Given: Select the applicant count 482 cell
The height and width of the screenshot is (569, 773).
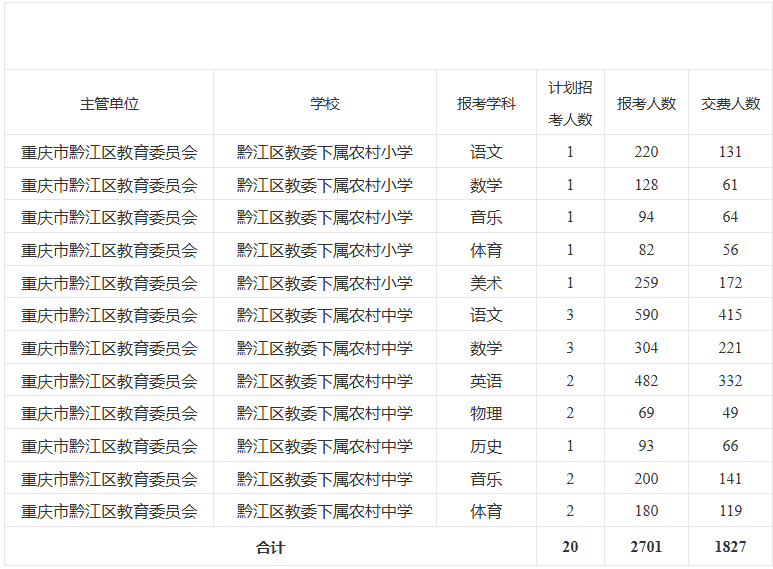Looking at the screenshot, I should (x=646, y=381).
